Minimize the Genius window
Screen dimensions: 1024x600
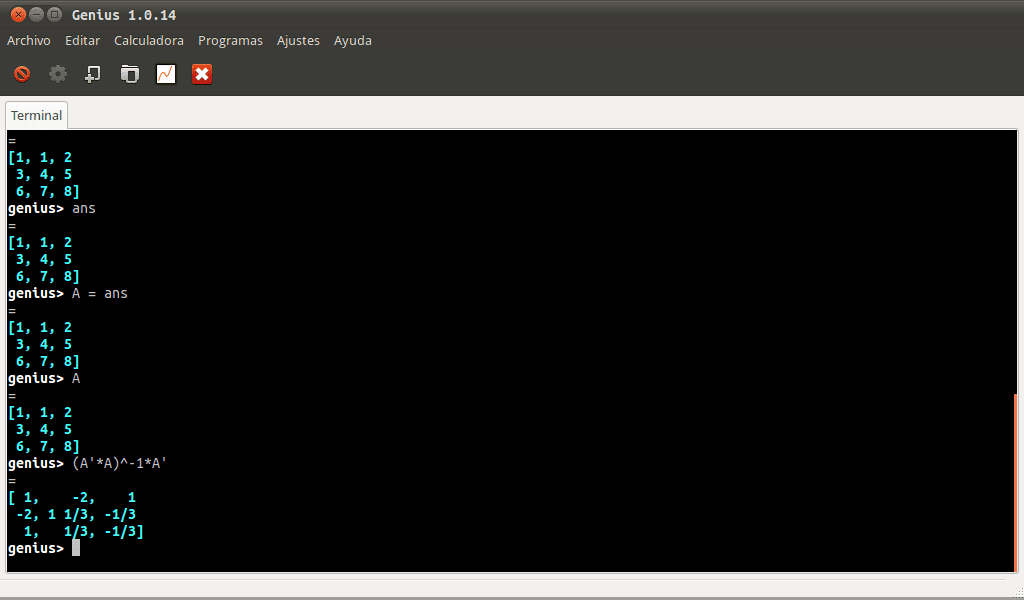(36, 14)
